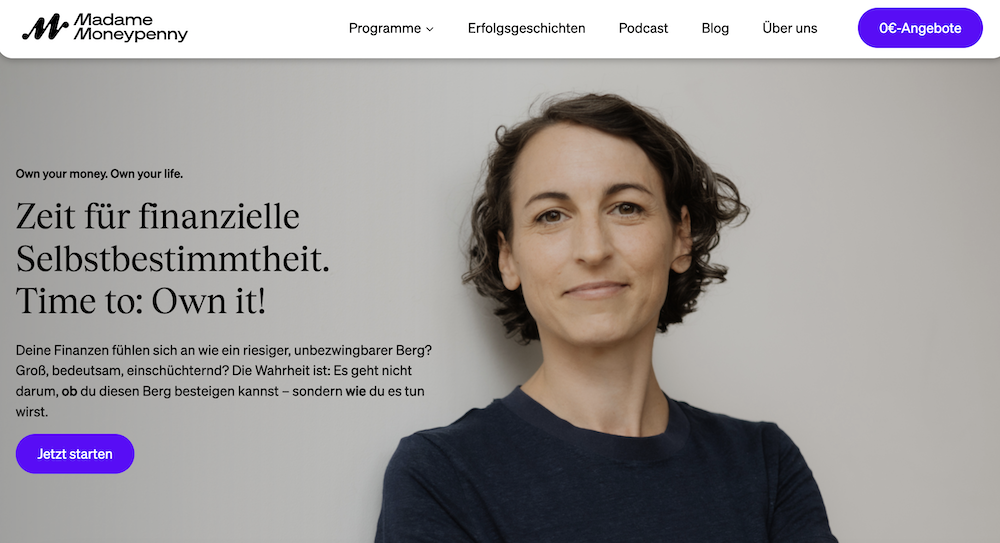Go to Erfolgsgeschichten page

[x=526, y=28]
